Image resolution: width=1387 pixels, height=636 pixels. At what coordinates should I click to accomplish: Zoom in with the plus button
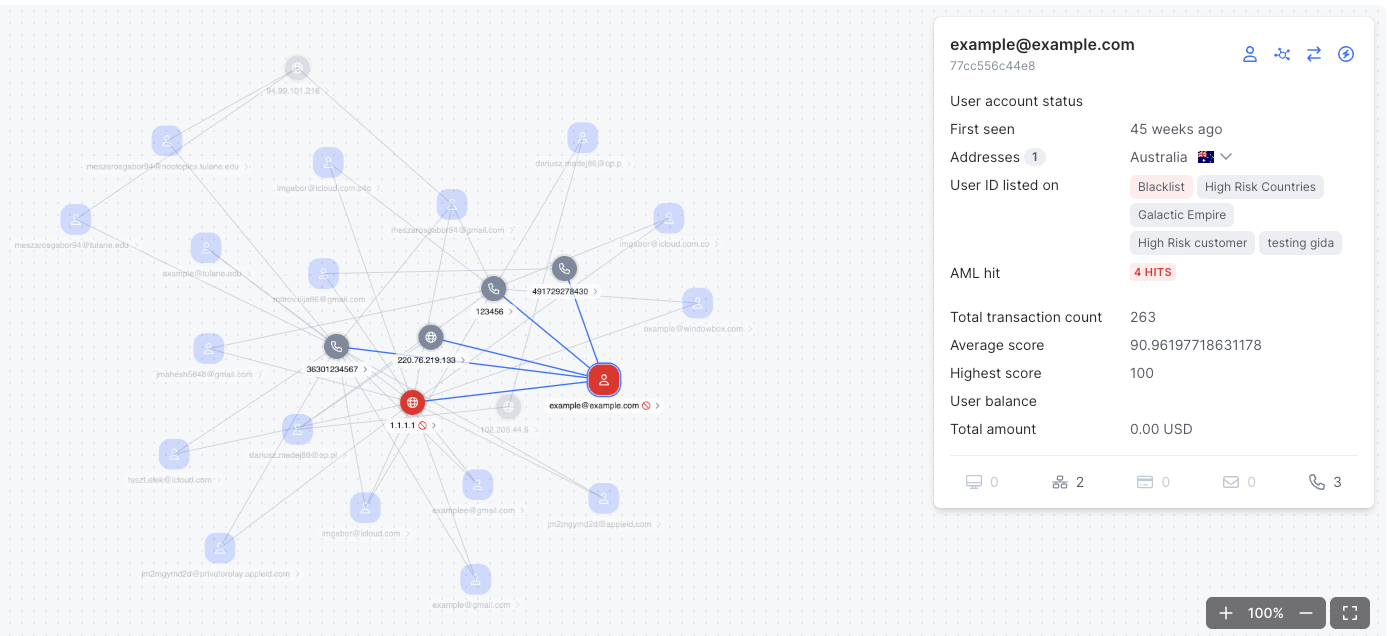(1226, 613)
